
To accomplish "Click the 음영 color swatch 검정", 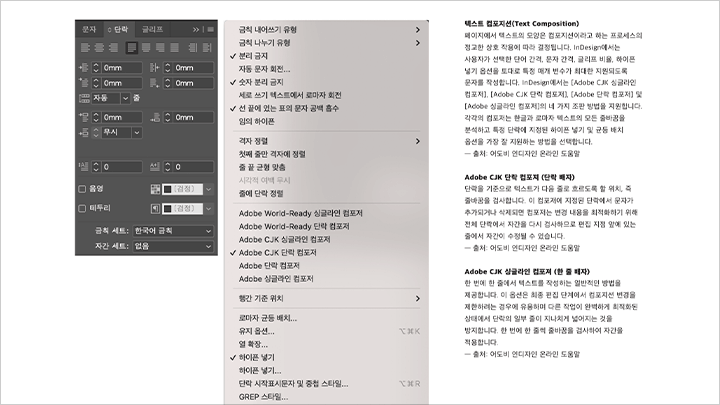I will tap(182, 189).
